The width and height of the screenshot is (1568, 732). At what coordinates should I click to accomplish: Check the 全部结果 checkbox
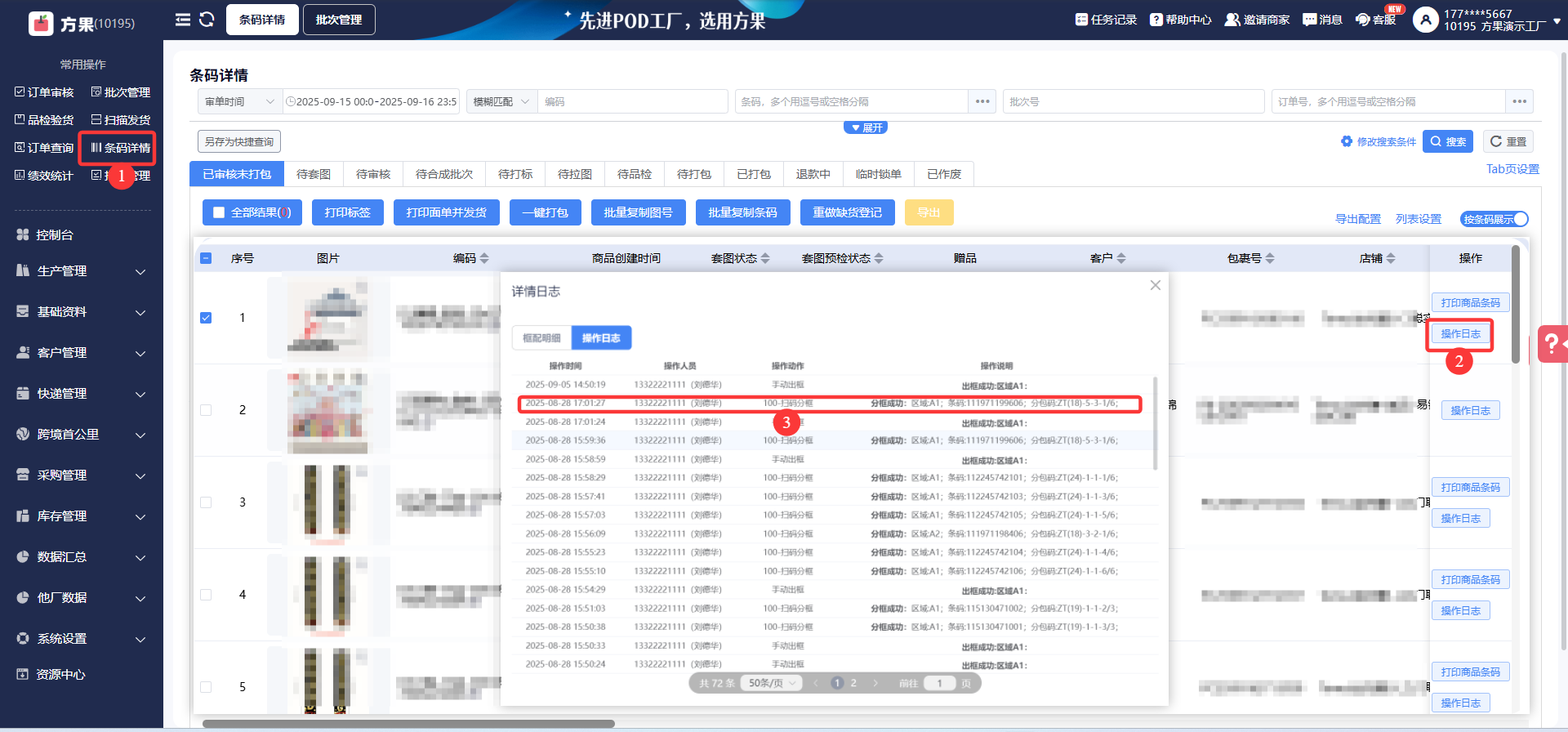pos(219,212)
